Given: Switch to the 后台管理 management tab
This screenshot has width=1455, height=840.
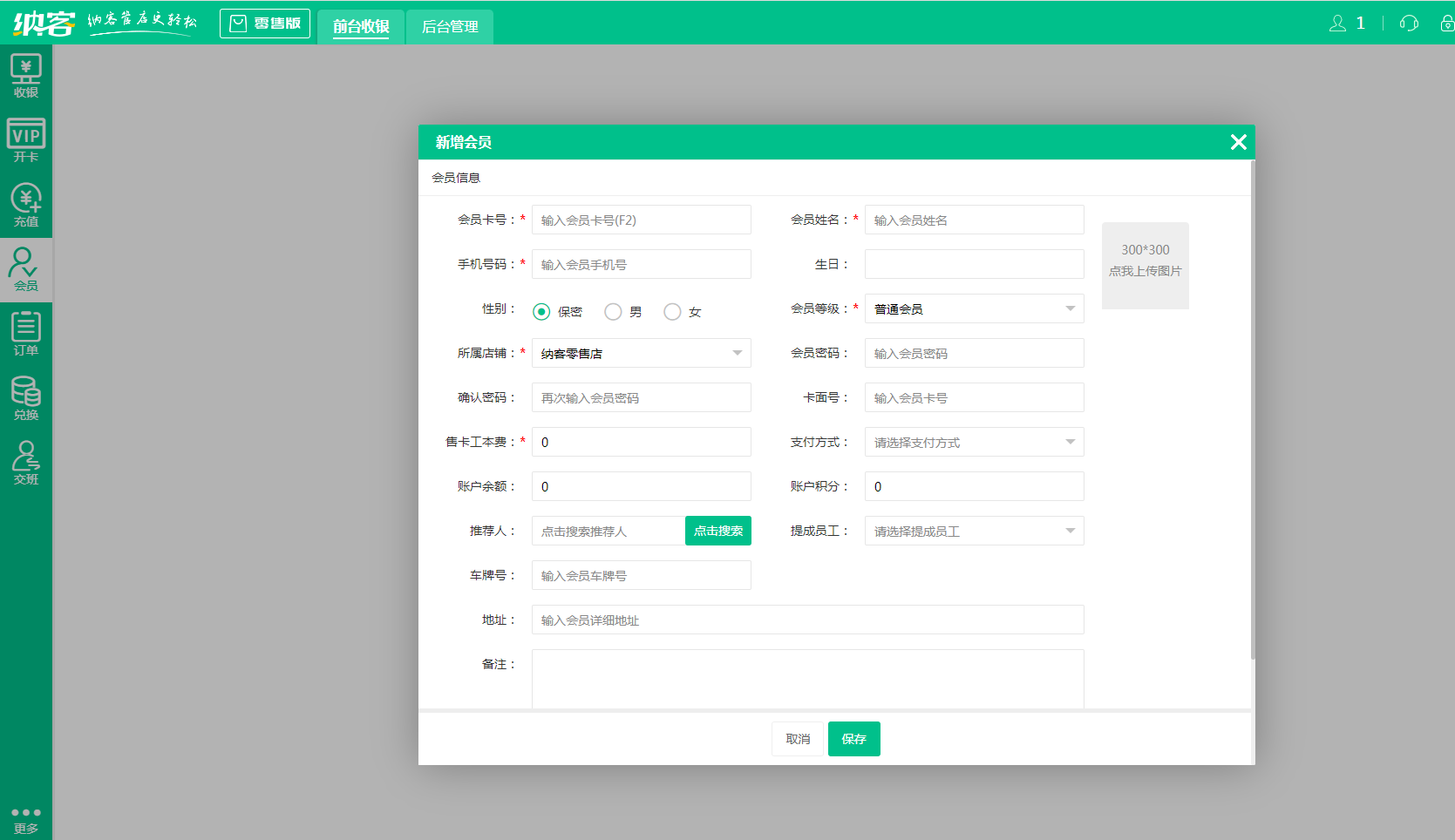Looking at the screenshot, I should pos(449,27).
